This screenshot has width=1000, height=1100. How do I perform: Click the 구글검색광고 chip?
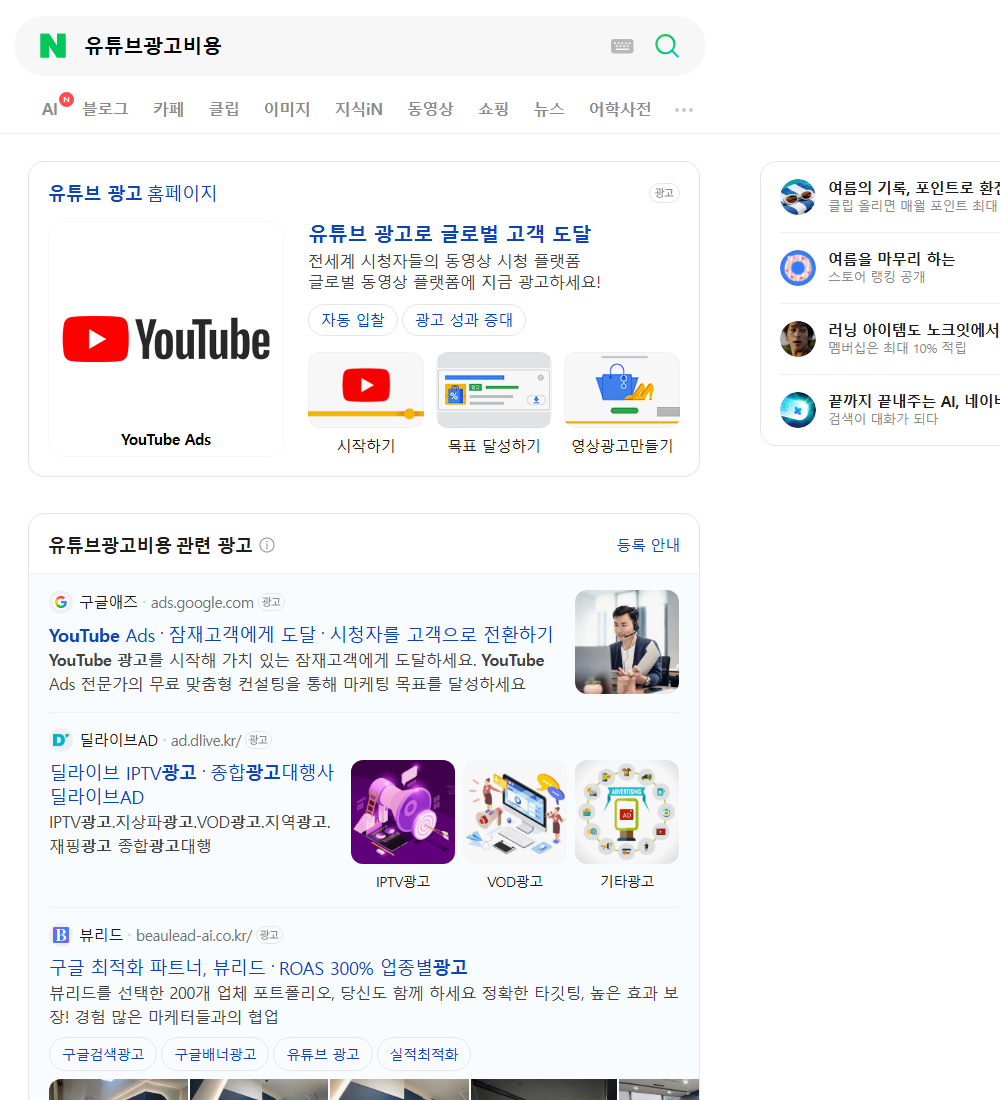click(103, 1054)
